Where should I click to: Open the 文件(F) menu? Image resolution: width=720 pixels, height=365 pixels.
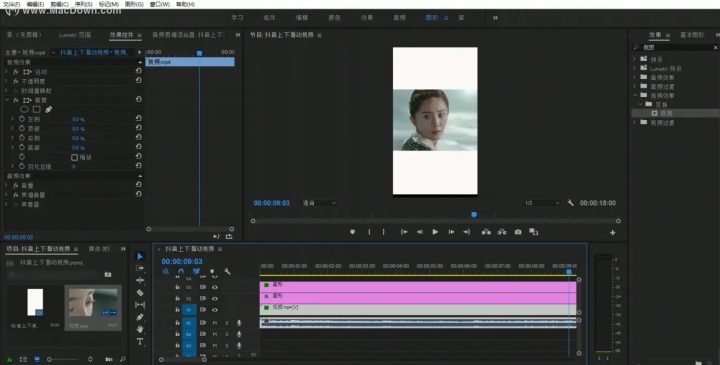(x=11, y=4)
